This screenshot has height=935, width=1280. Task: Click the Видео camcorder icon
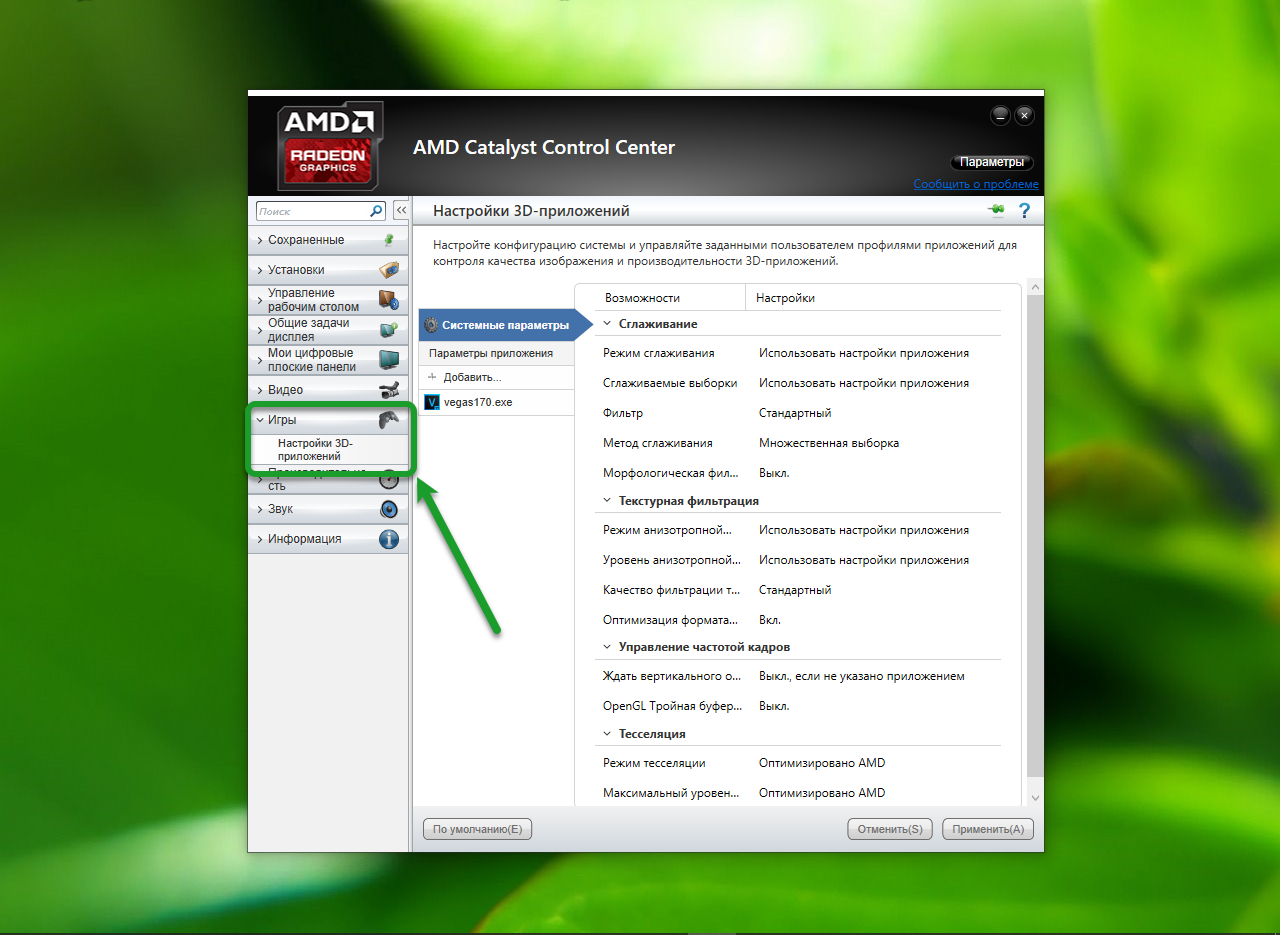pos(389,390)
